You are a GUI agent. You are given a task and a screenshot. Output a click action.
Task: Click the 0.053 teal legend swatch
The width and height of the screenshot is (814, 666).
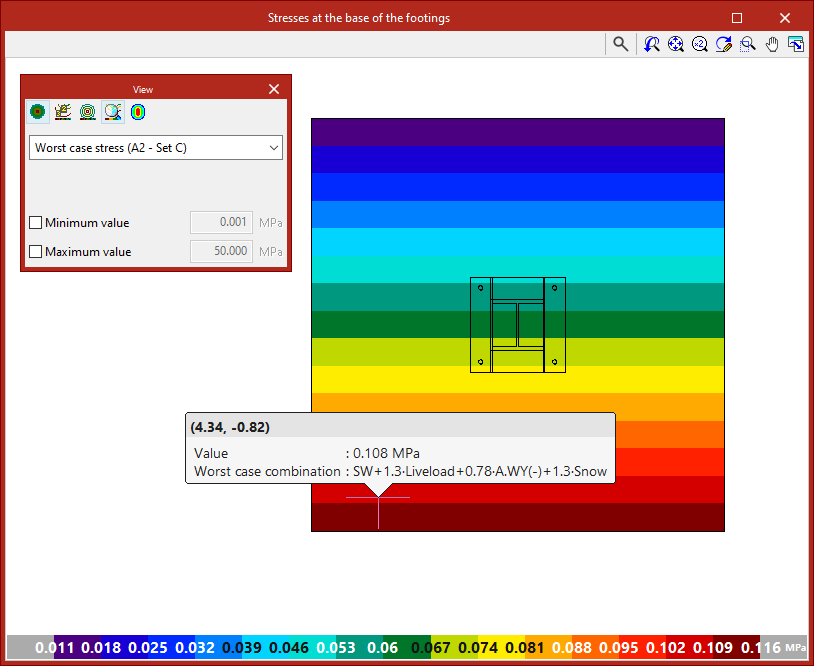coord(360,647)
